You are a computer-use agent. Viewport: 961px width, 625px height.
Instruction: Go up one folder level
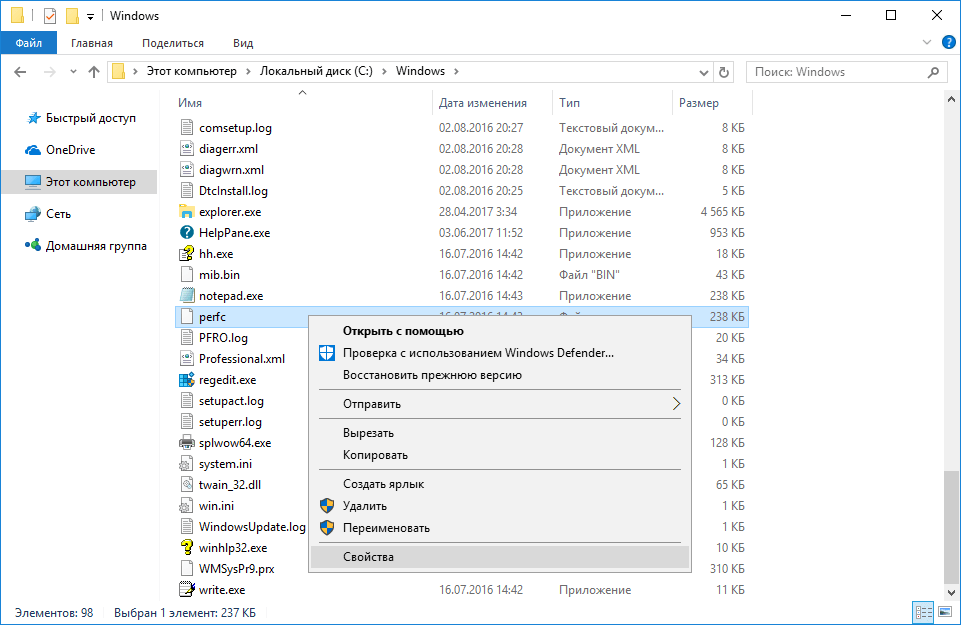pyautogui.click(x=94, y=72)
